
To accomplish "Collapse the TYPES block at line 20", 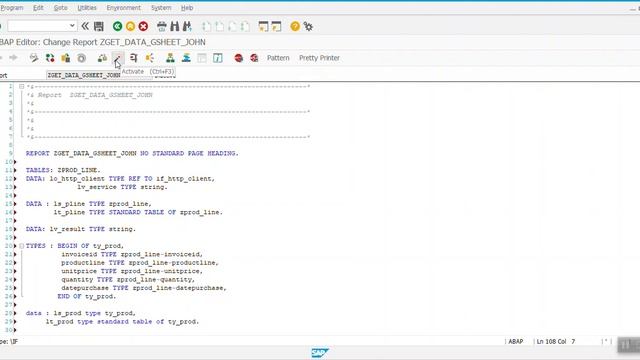I will click(x=22, y=246).
